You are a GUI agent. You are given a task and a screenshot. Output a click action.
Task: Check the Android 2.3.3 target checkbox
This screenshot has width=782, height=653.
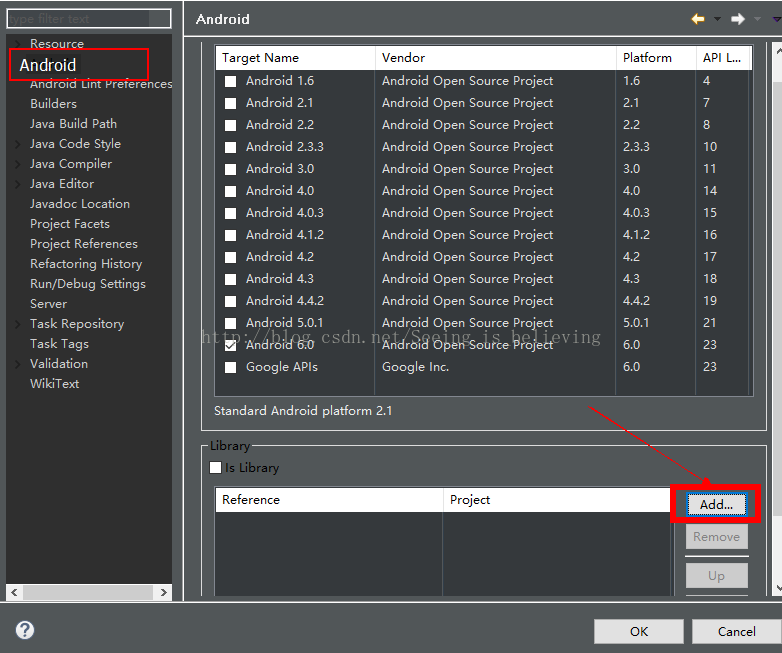pyautogui.click(x=230, y=147)
